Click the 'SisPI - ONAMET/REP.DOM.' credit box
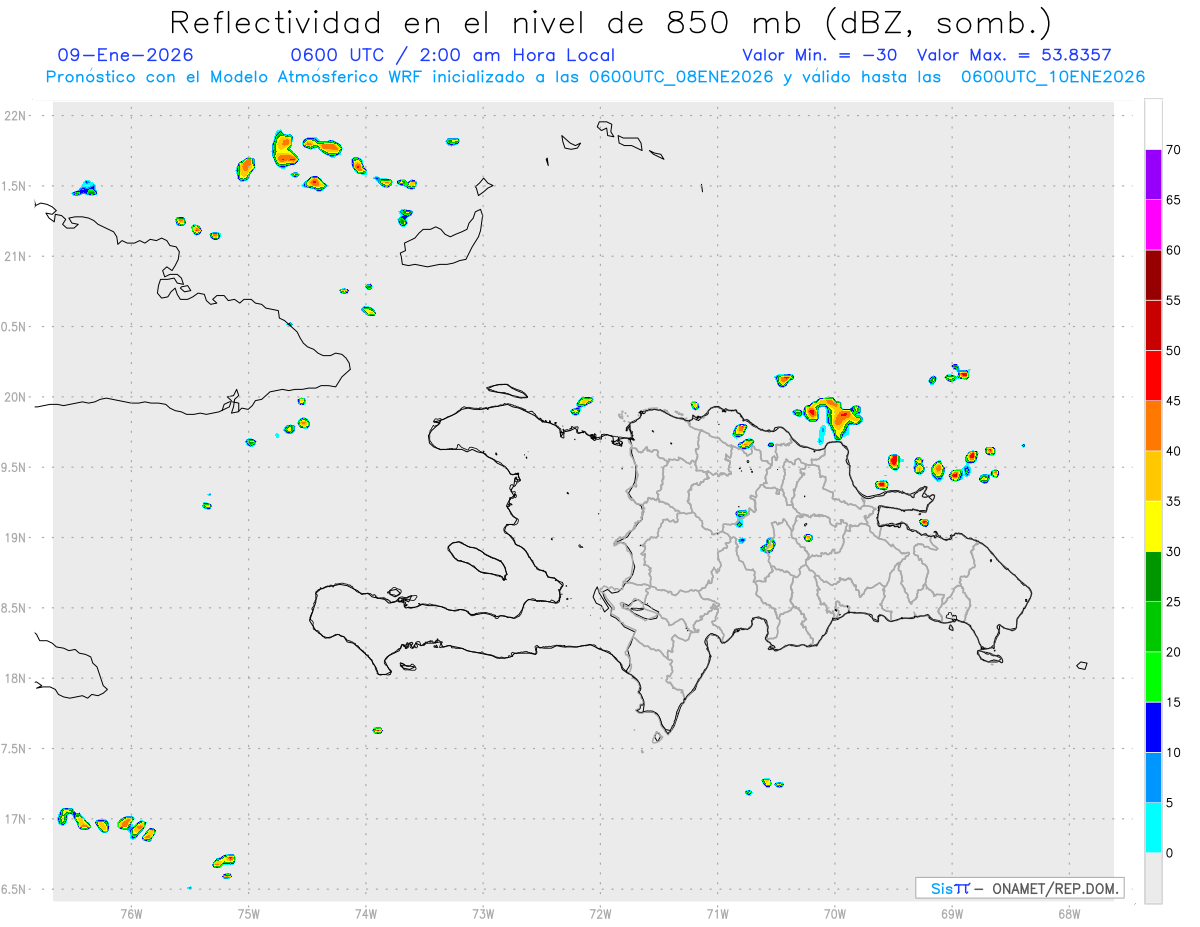 click(x=1019, y=888)
